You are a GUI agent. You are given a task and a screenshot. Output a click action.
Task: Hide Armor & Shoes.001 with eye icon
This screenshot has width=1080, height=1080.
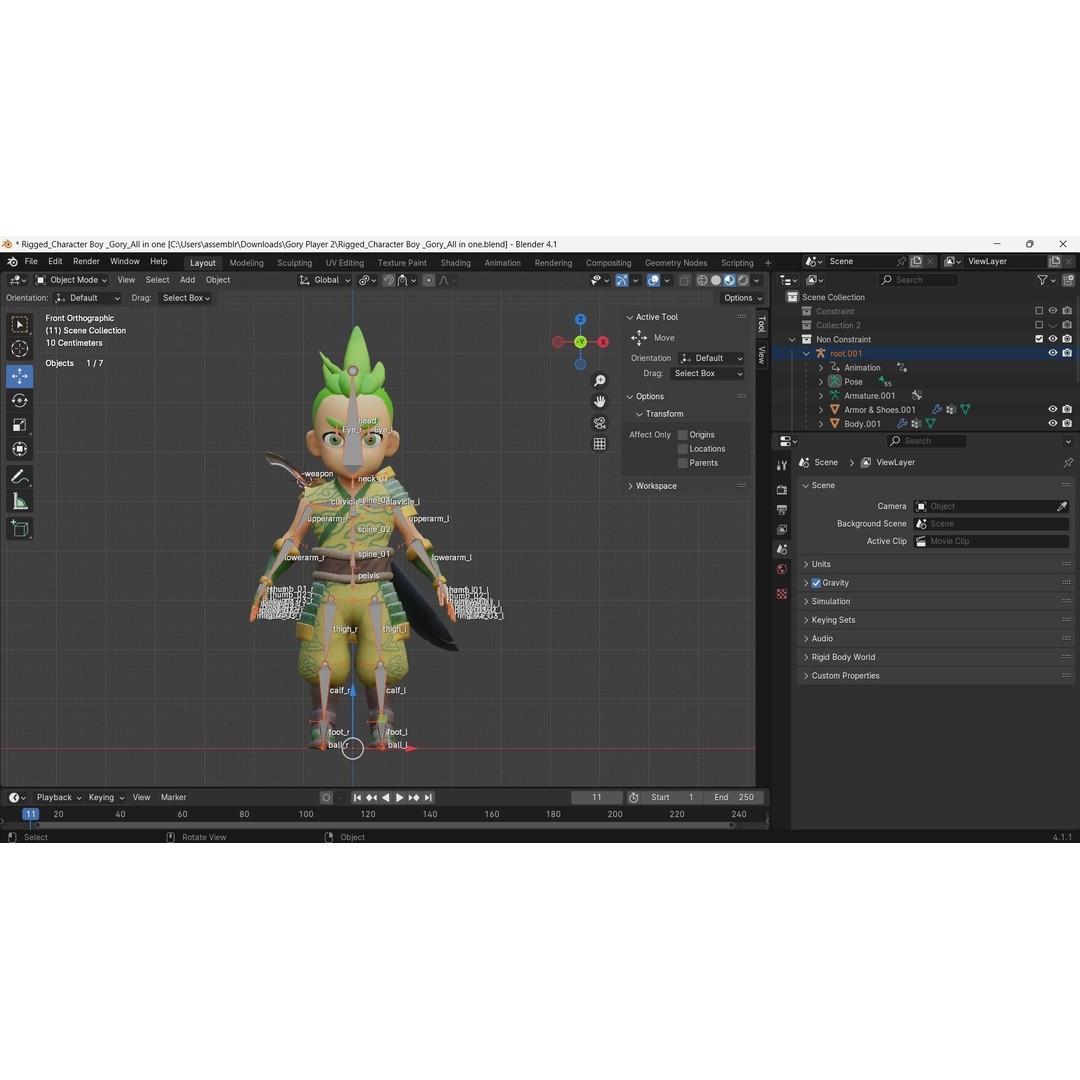click(1052, 410)
